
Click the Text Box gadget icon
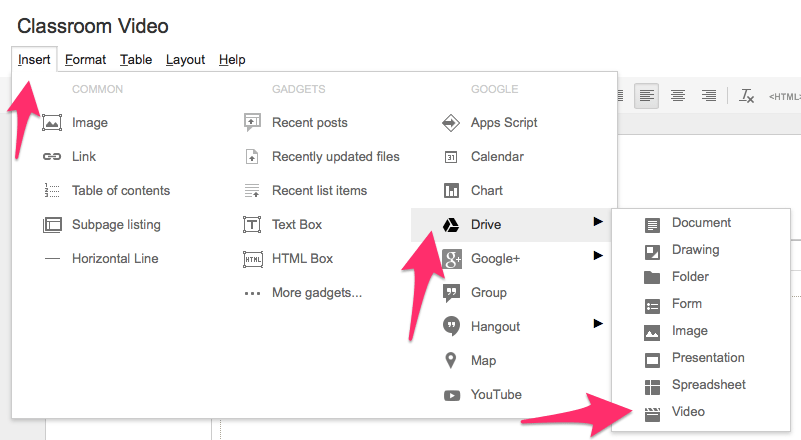[252, 225]
